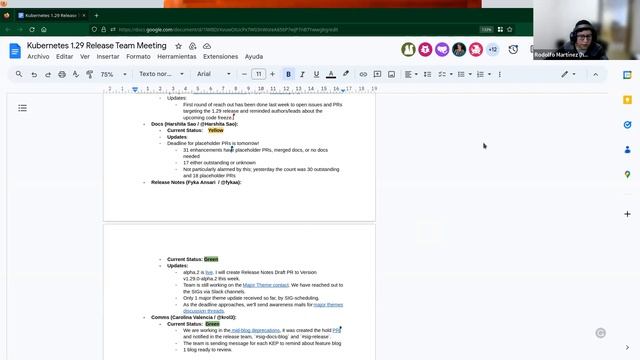Image resolution: width=640 pixels, height=360 pixels.
Task: Insert a link
Action: tap(363, 74)
